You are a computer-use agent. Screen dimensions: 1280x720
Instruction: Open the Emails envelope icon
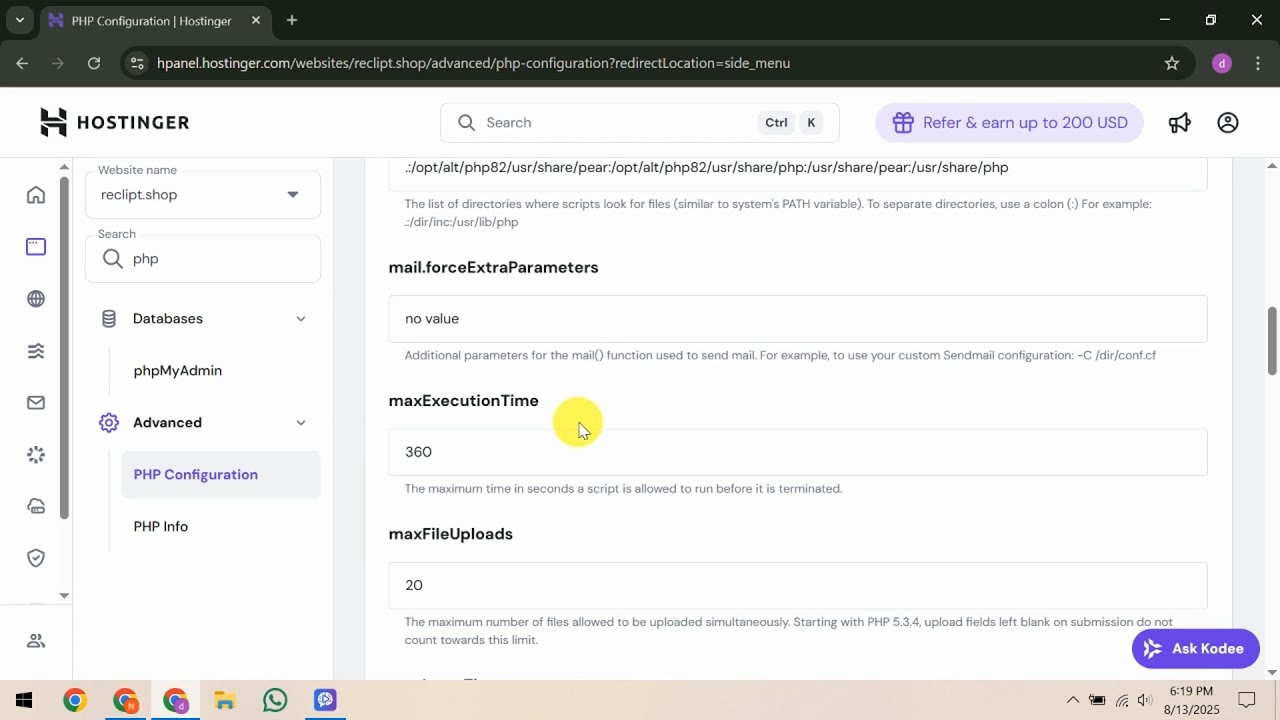coord(36,403)
